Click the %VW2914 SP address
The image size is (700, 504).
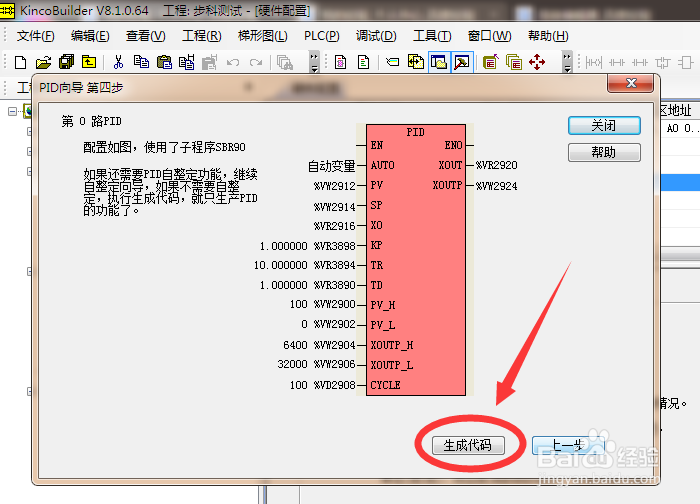pyautogui.click(x=335, y=207)
